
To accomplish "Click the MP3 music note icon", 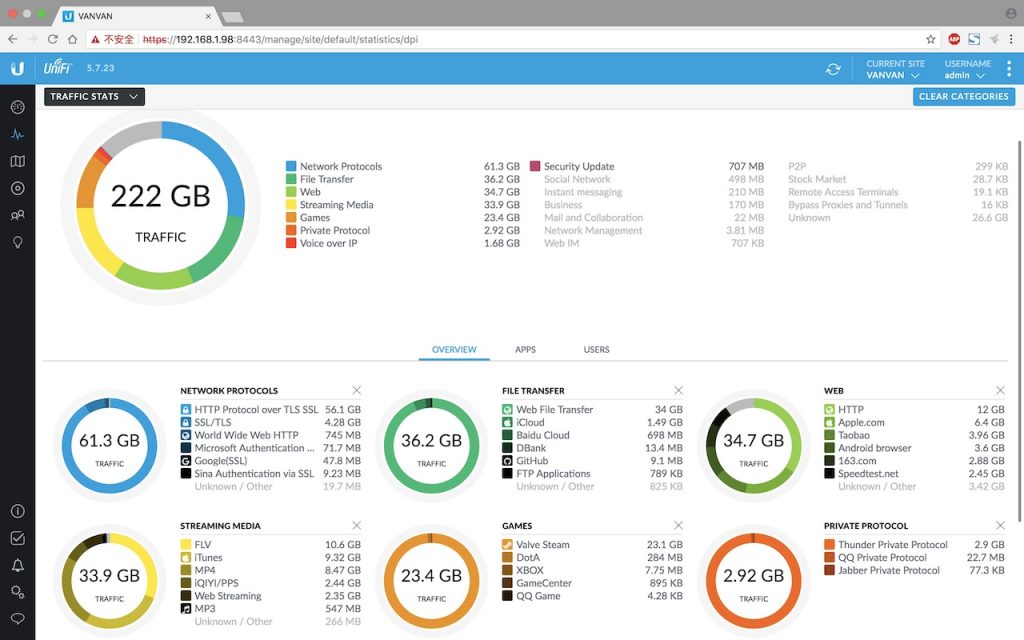I will click(185, 609).
